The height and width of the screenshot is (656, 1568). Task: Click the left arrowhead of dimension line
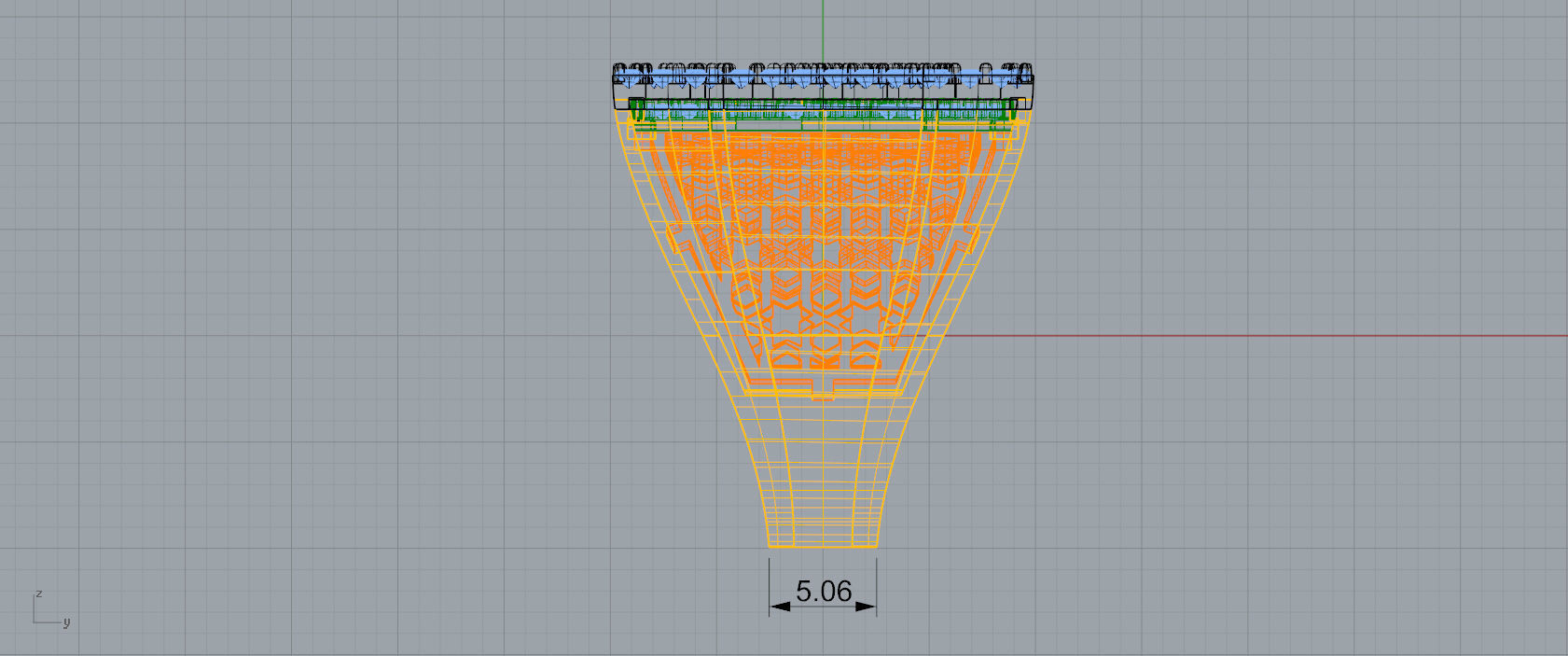[780, 607]
